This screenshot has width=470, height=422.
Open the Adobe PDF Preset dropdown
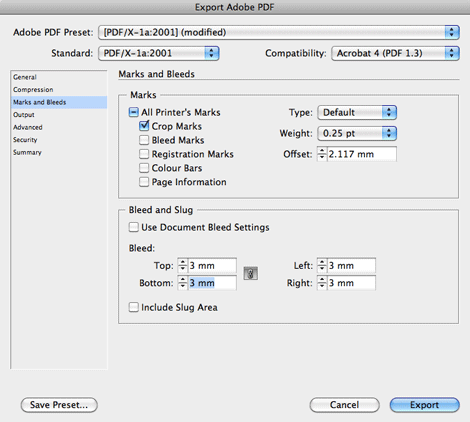coord(279,32)
